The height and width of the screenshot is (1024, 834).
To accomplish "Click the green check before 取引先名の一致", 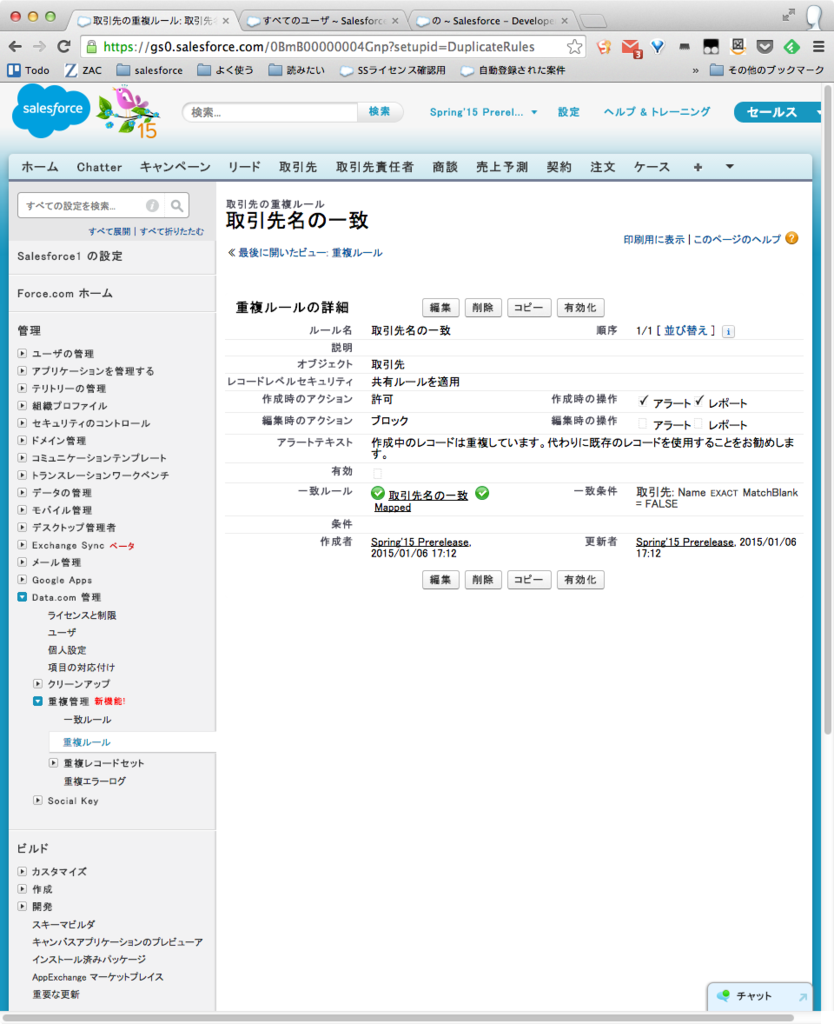I will tap(377, 493).
